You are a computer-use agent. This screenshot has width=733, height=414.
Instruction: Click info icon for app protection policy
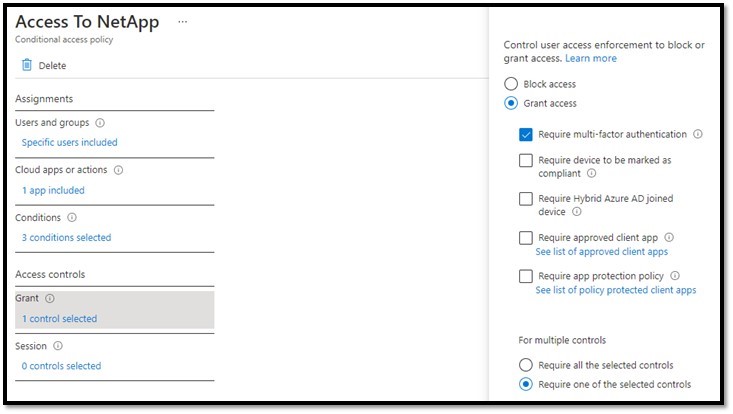click(675, 276)
